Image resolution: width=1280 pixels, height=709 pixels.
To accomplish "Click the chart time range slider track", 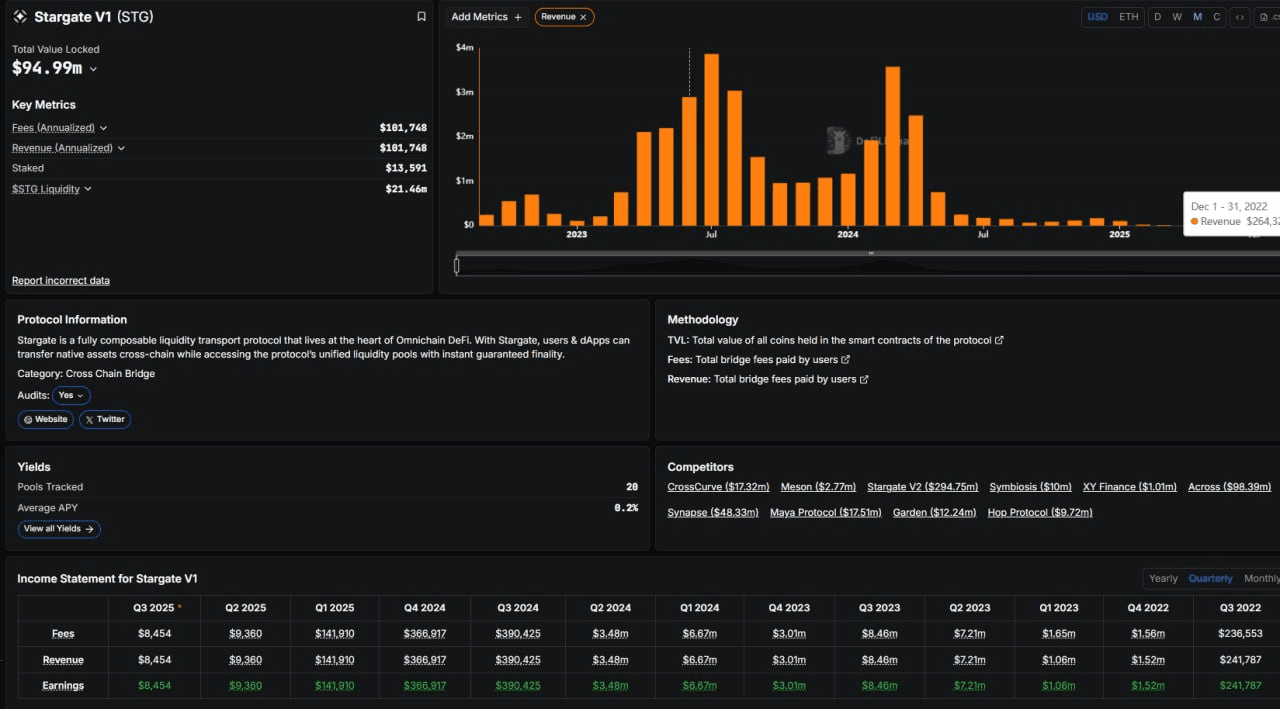I will [868, 265].
